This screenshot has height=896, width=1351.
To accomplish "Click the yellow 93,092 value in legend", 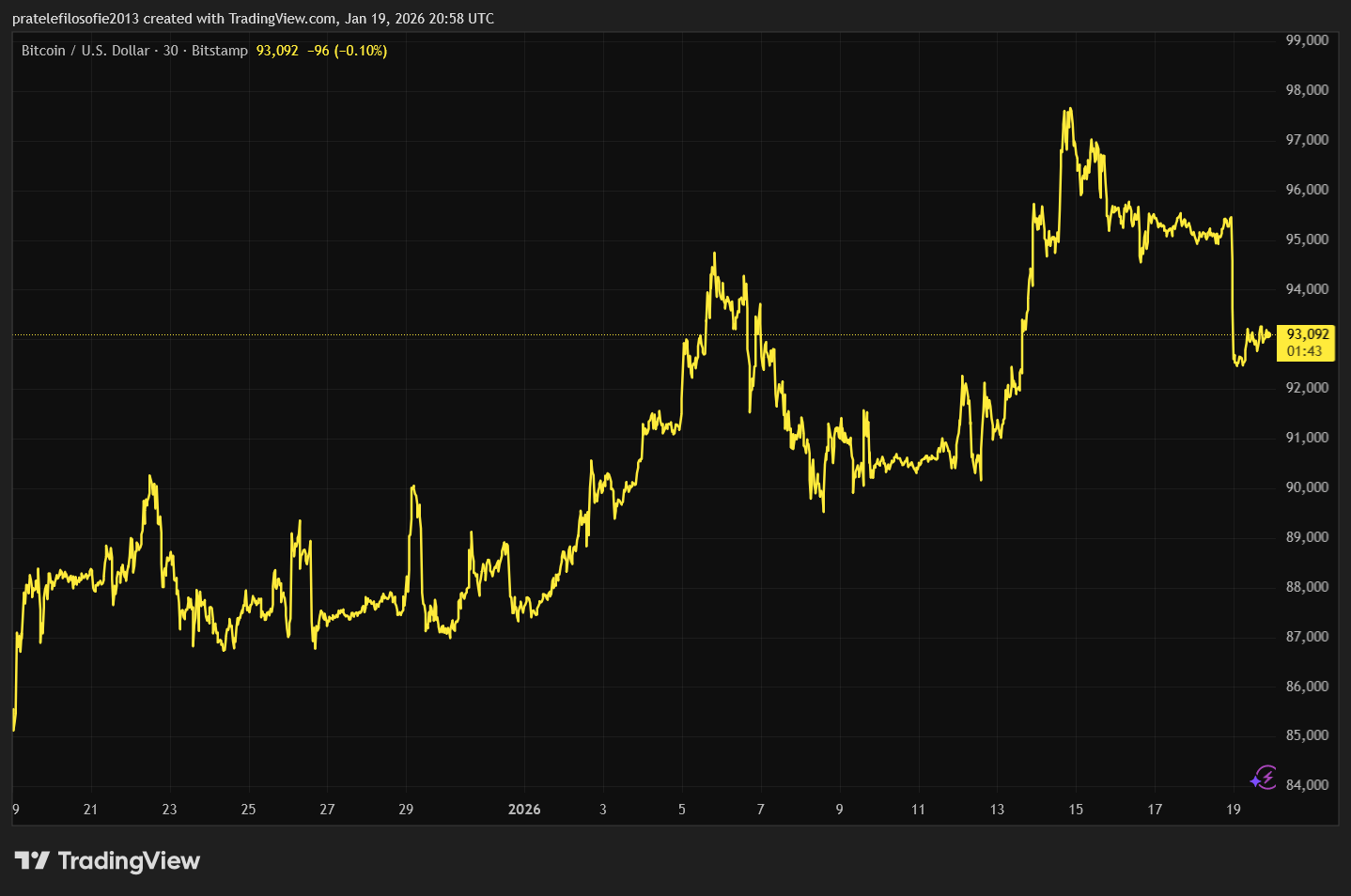I will 277,51.
